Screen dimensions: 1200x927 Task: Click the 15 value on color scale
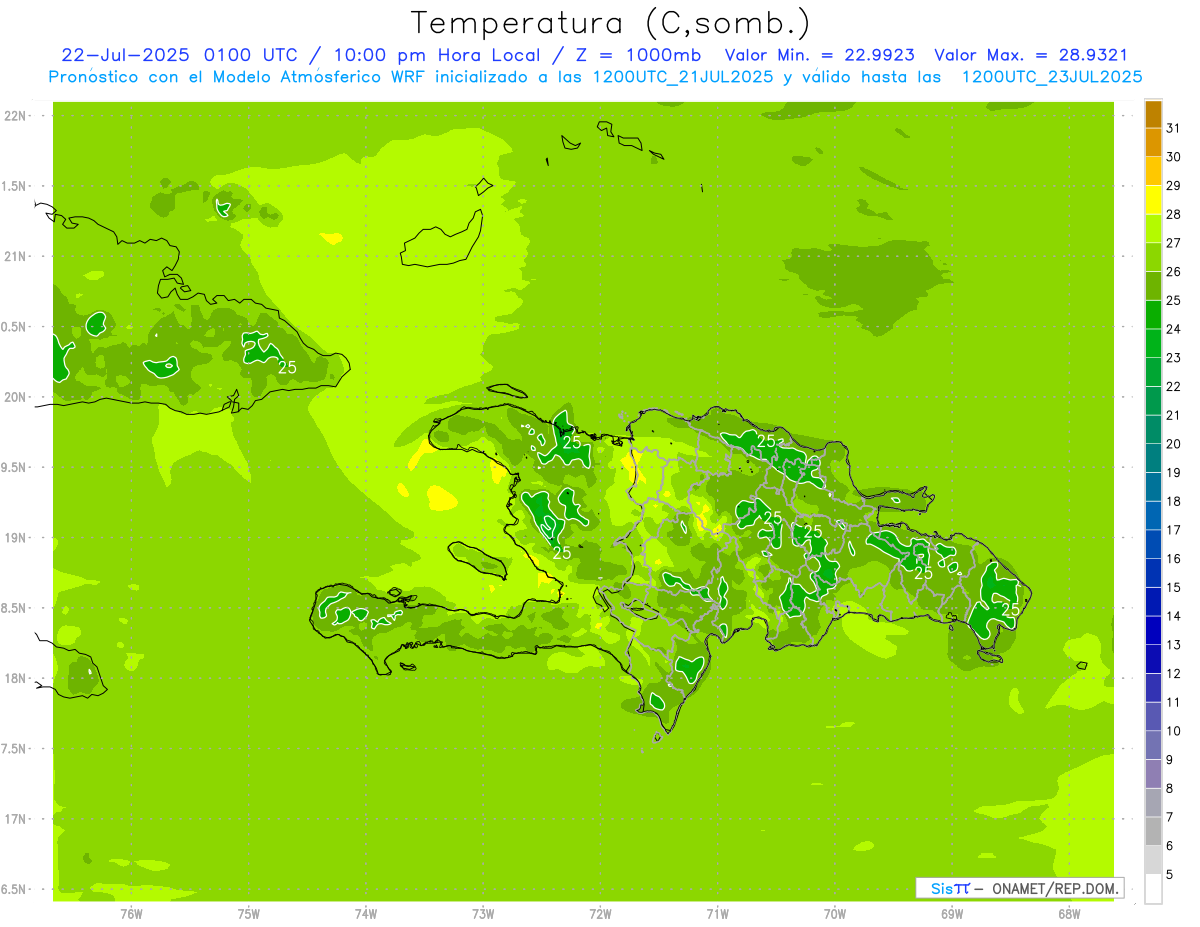point(1173,587)
